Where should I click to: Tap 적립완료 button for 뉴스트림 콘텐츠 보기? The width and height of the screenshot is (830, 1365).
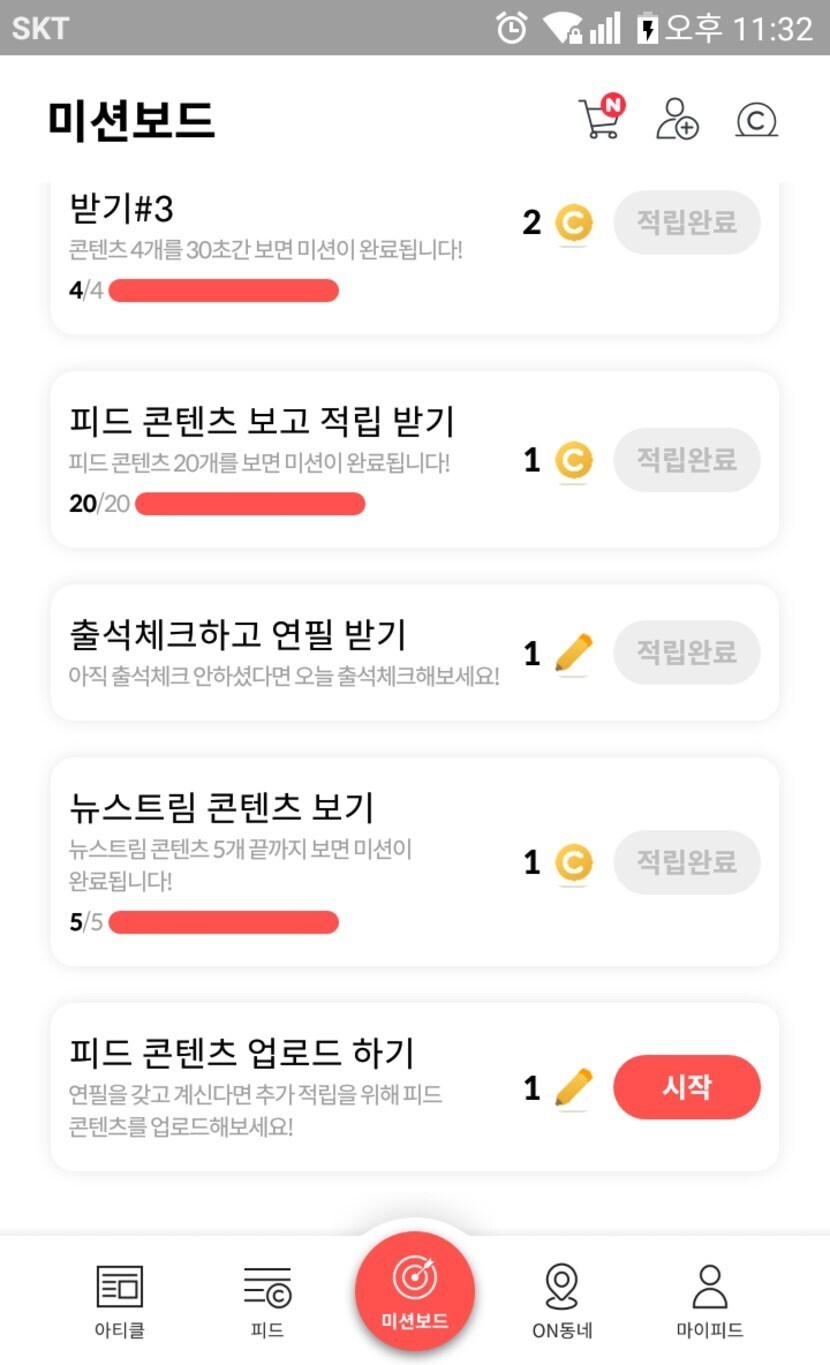[687, 862]
